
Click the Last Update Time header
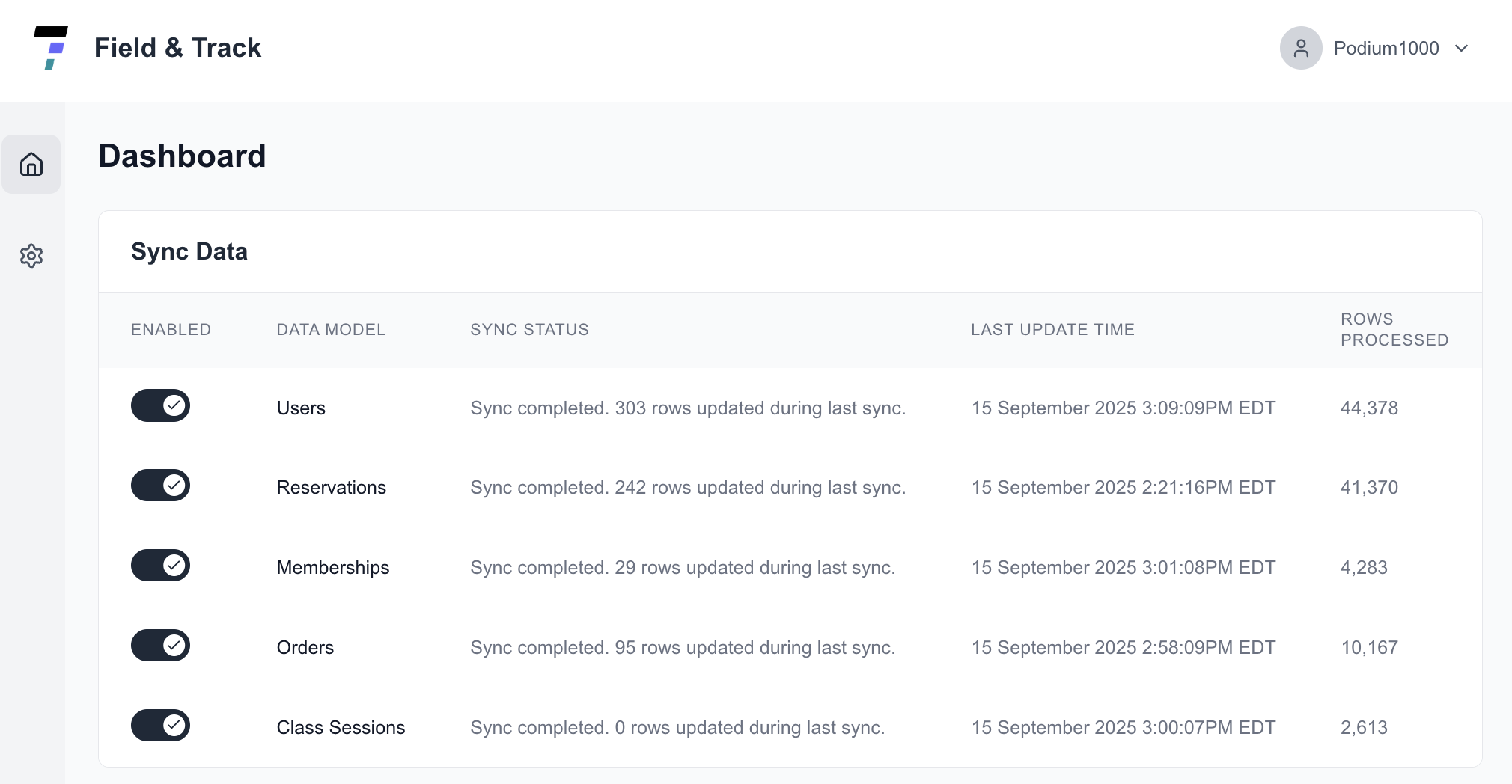coord(1052,330)
